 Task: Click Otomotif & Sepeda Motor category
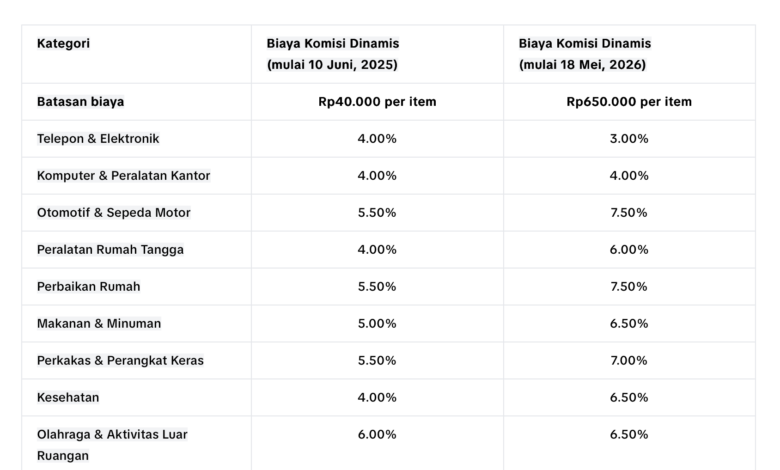coord(113,212)
